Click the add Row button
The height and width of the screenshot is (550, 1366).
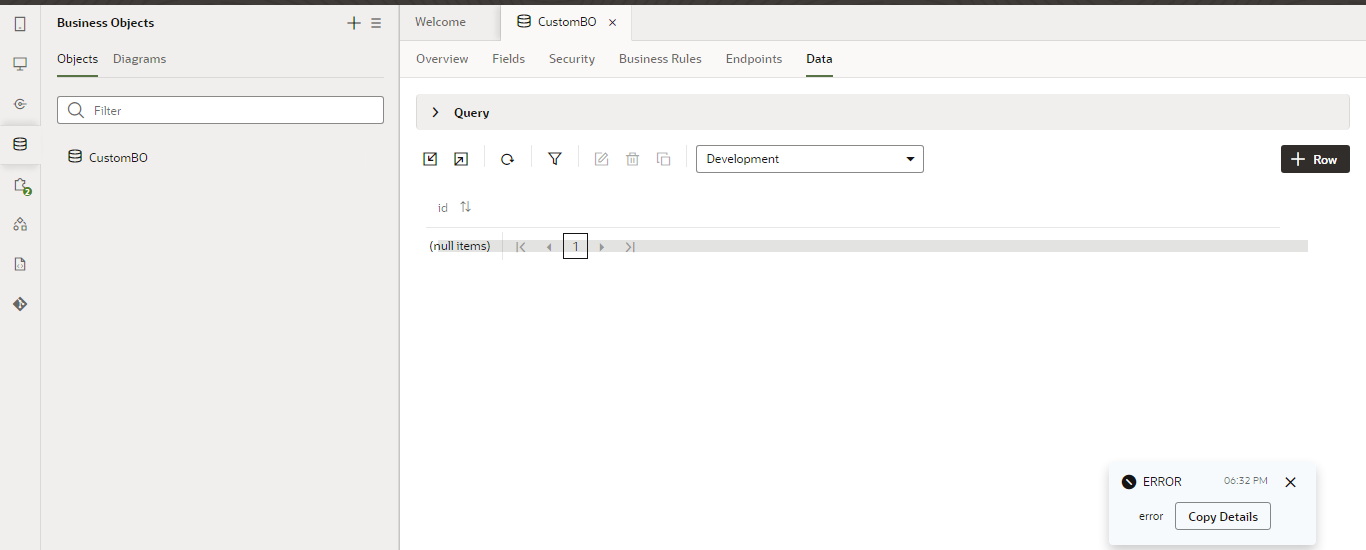1315,159
